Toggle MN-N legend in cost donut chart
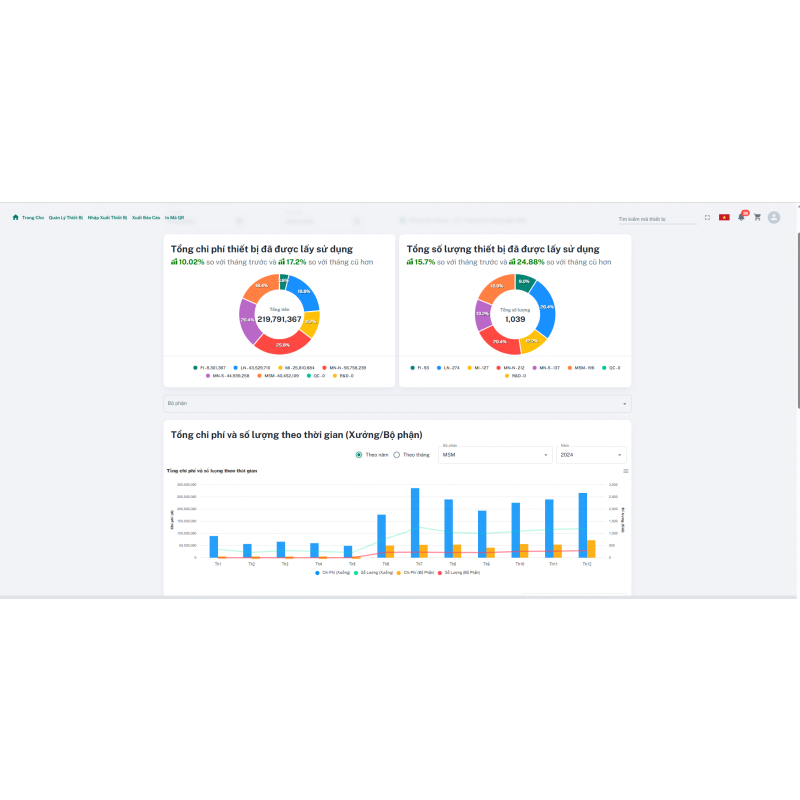Image resolution: width=800 pixels, height=800 pixels. (344, 368)
